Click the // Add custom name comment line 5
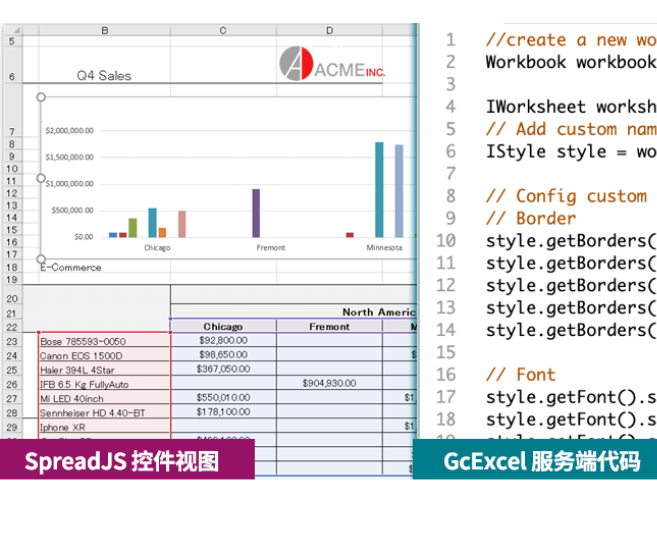Image resolution: width=657 pixels, height=534 pixels. [x=571, y=129]
